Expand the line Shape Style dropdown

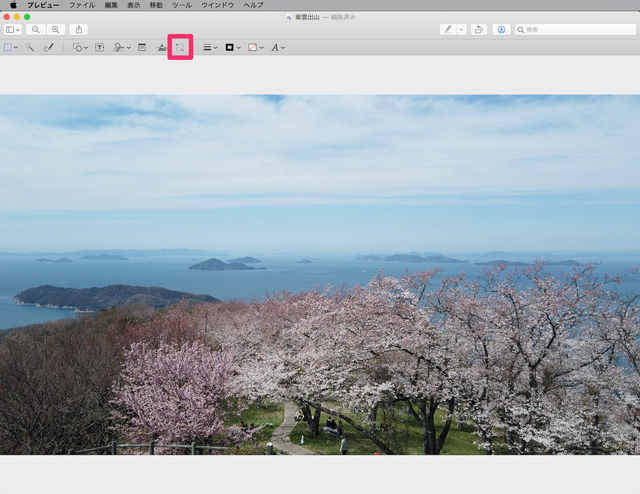pos(210,47)
